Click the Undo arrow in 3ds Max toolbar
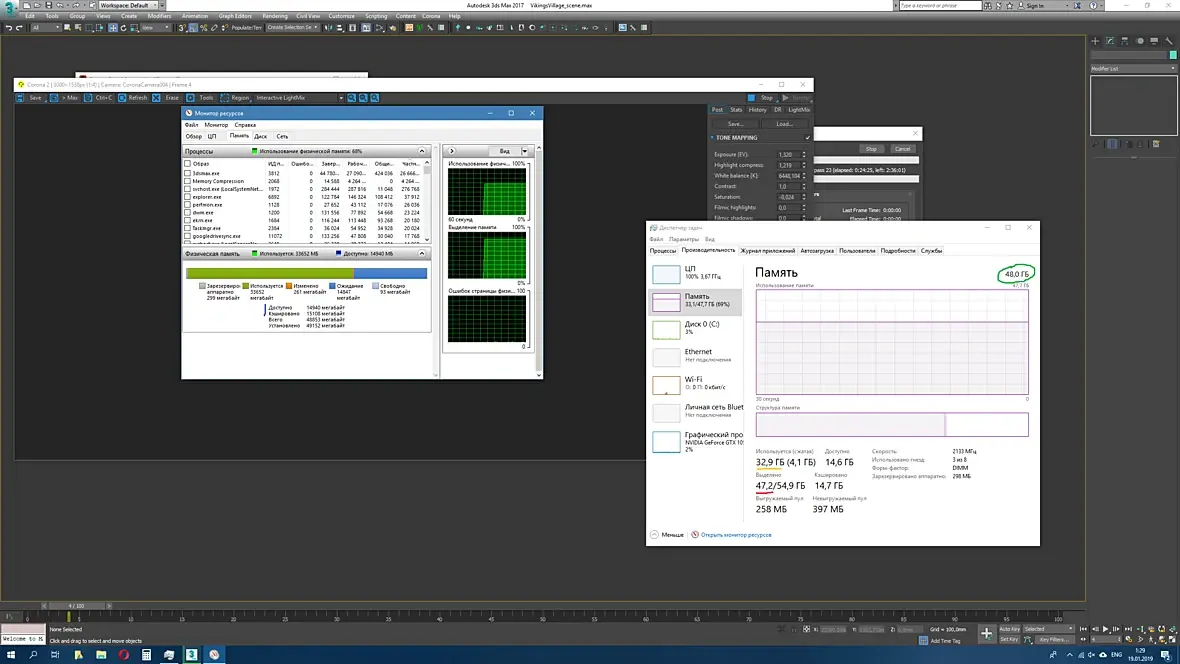The image size is (1180, 664). (8, 28)
